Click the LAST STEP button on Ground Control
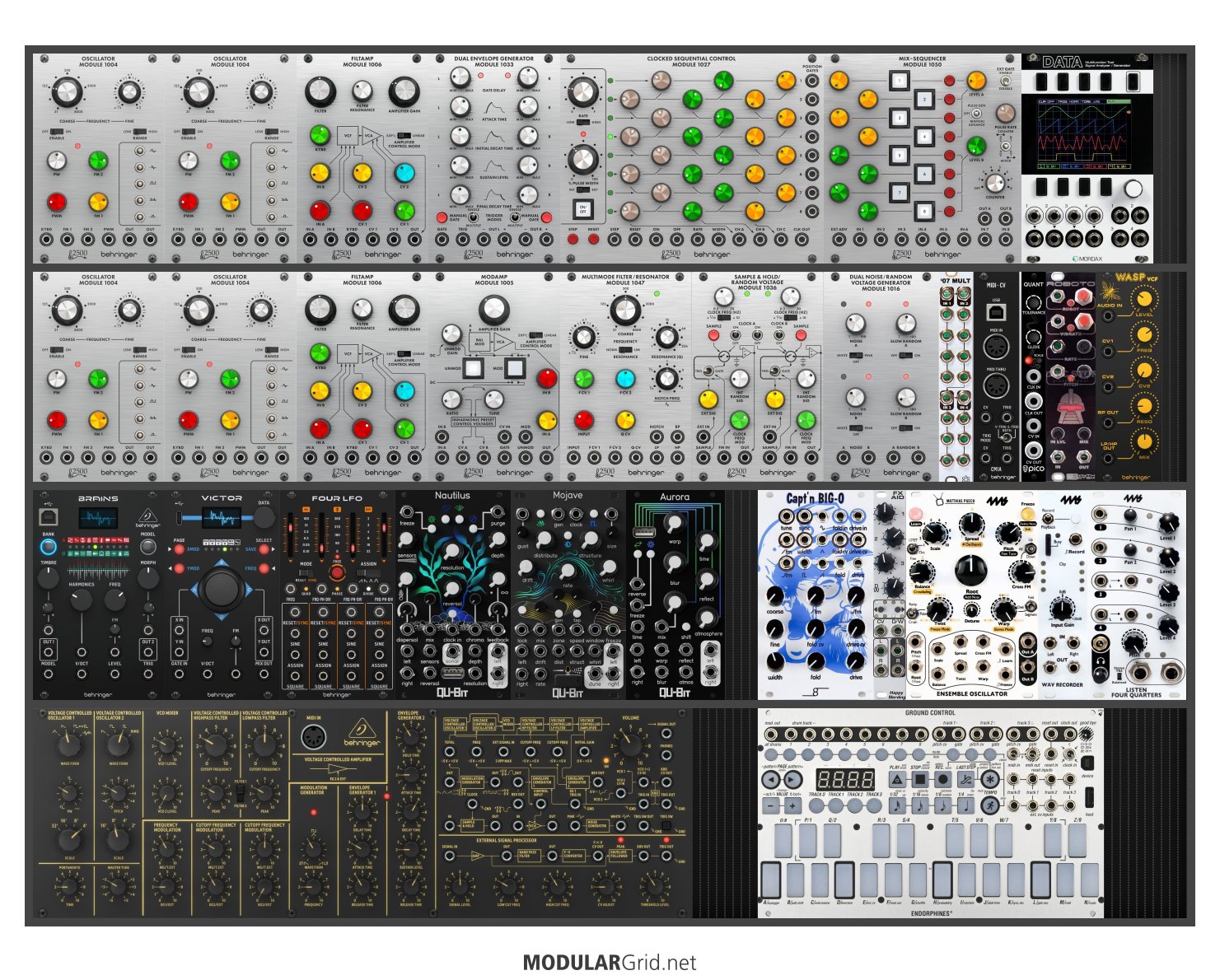 coord(966,778)
